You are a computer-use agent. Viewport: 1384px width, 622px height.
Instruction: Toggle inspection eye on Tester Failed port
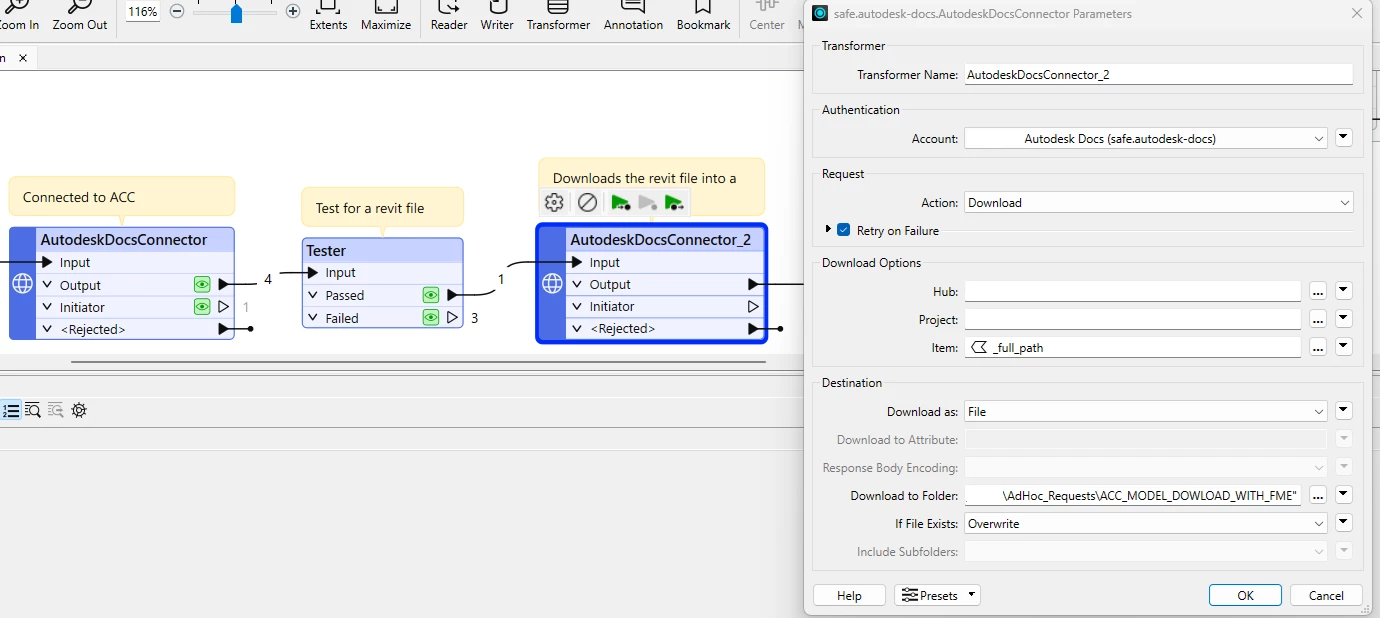431,318
